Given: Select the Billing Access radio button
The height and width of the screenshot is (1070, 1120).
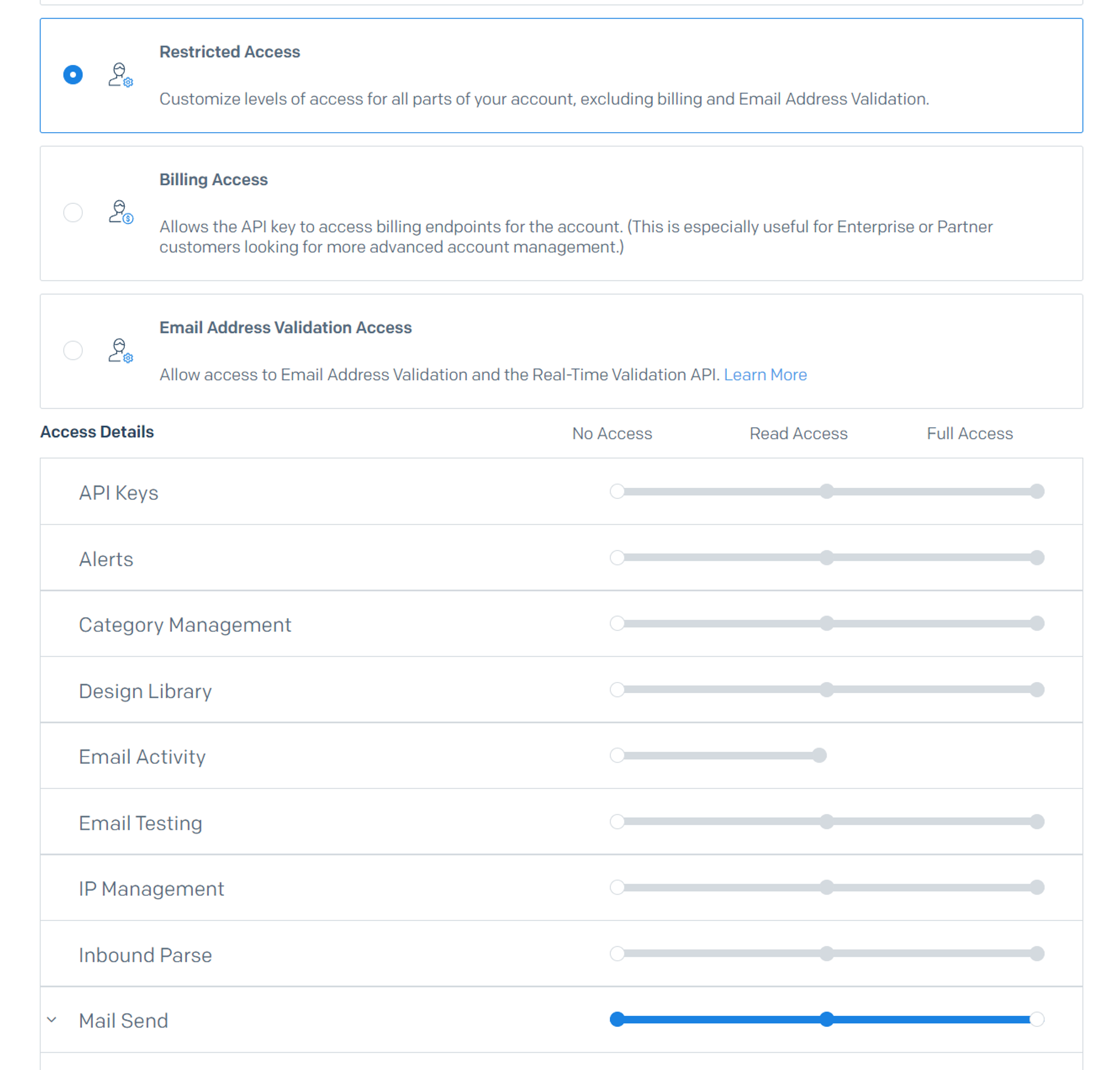Looking at the screenshot, I should click(73, 213).
